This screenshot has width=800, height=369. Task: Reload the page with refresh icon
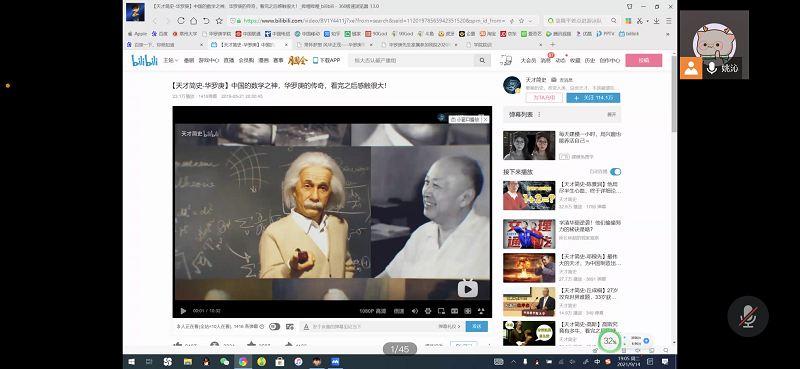pyautogui.click(x=181, y=21)
